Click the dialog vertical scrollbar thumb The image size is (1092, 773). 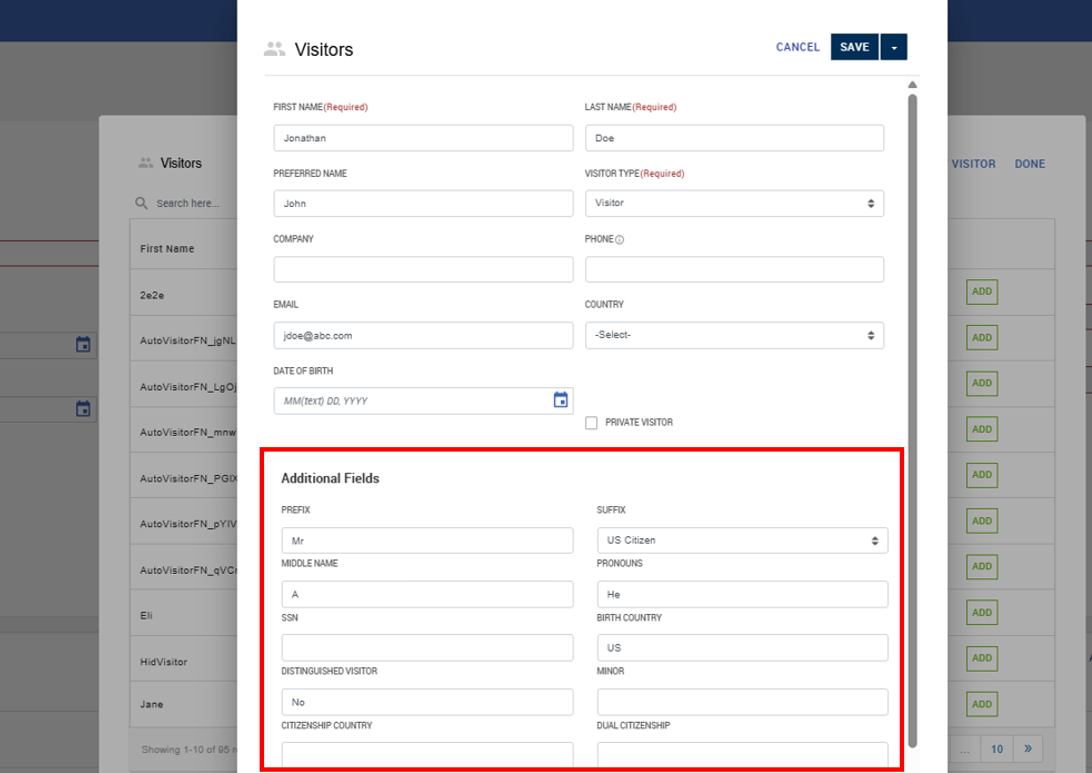912,421
